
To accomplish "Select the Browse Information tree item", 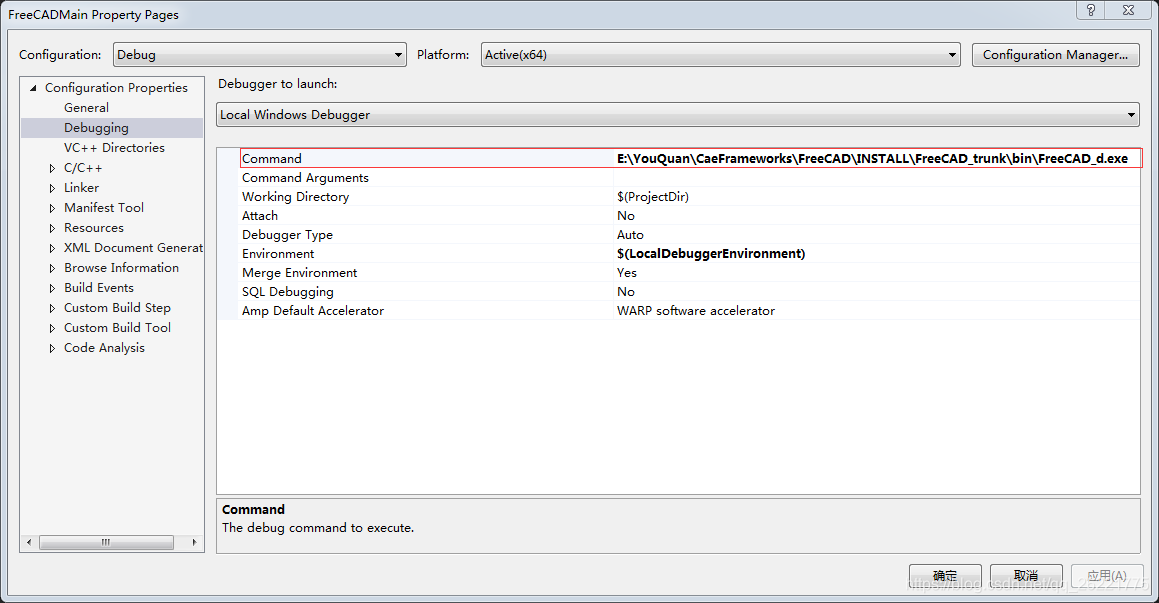I will tap(121, 268).
